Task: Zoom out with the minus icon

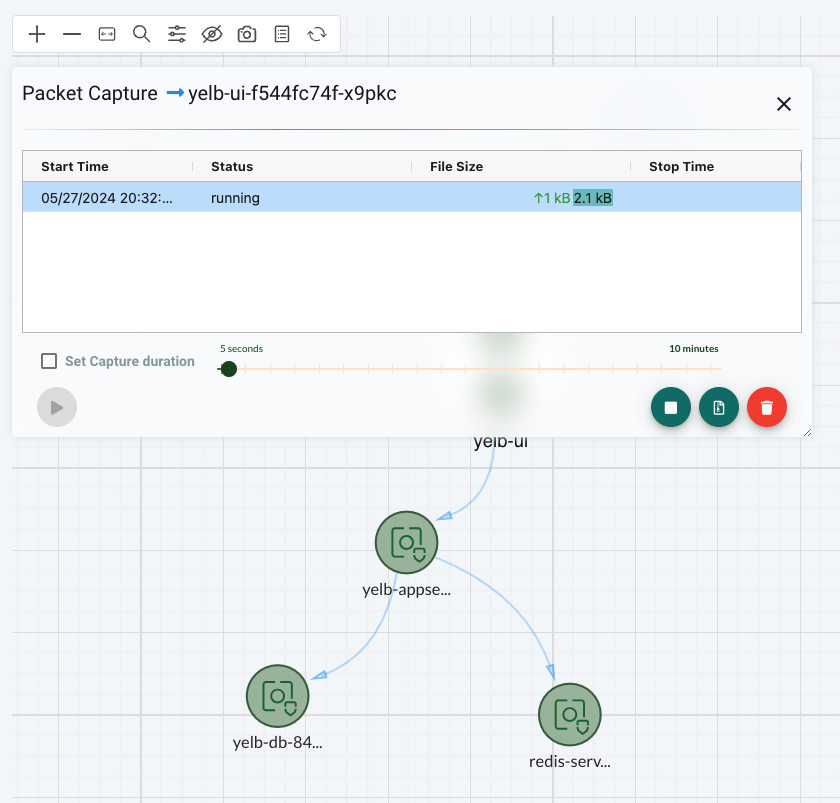Action: pos(72,34)
